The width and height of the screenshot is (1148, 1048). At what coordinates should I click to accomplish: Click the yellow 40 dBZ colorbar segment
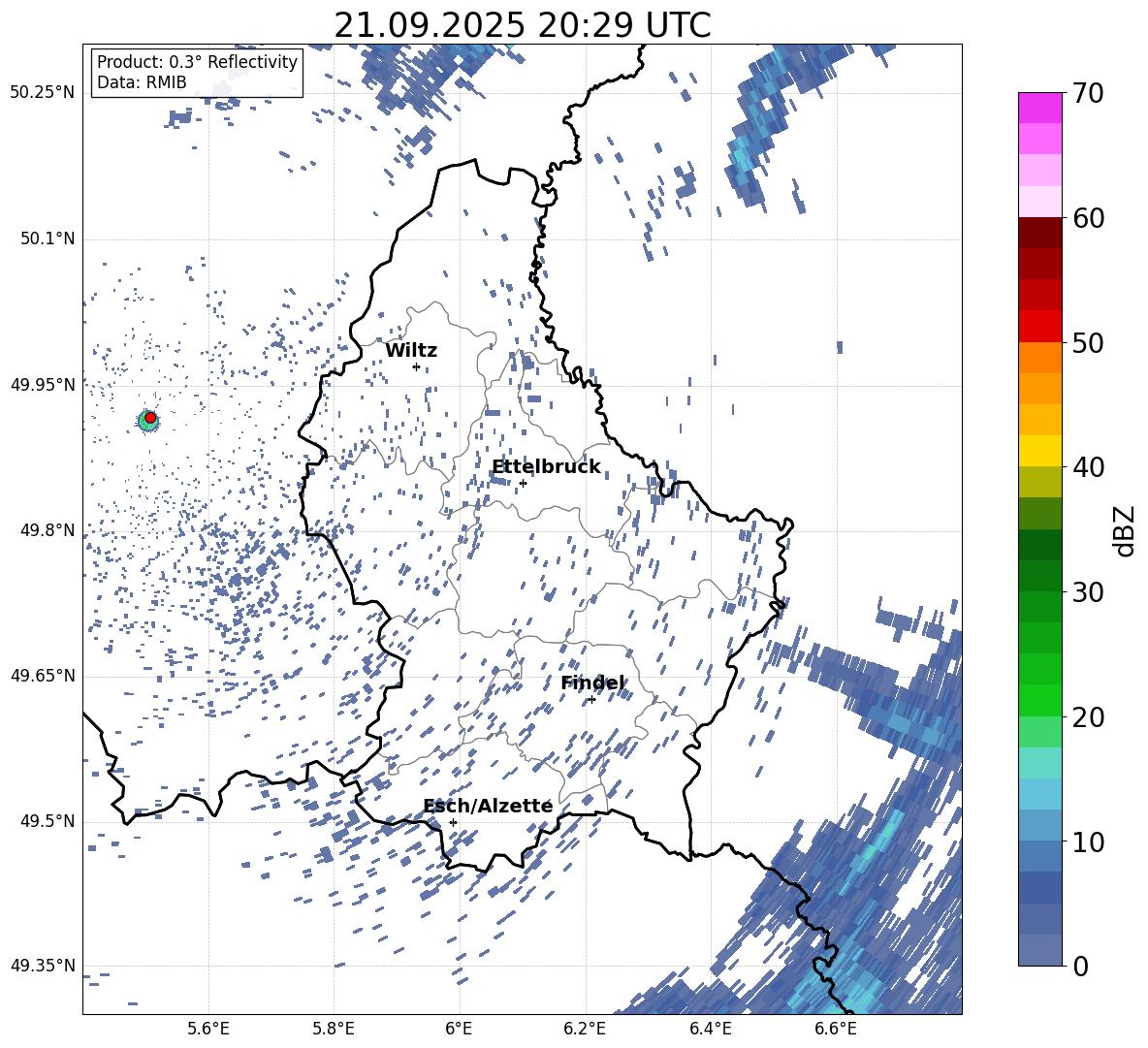tap(1039, 451)
